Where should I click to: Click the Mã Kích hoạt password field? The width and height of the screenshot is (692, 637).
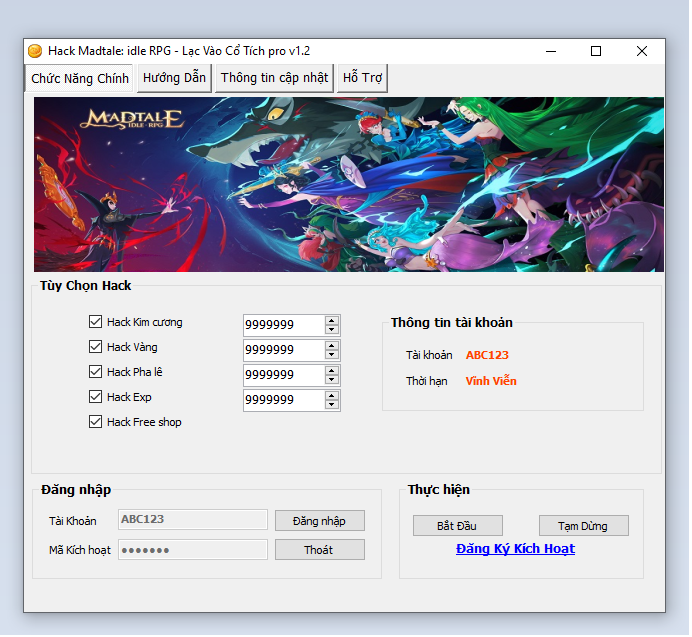pyautogui.click(x=193, y=550)
